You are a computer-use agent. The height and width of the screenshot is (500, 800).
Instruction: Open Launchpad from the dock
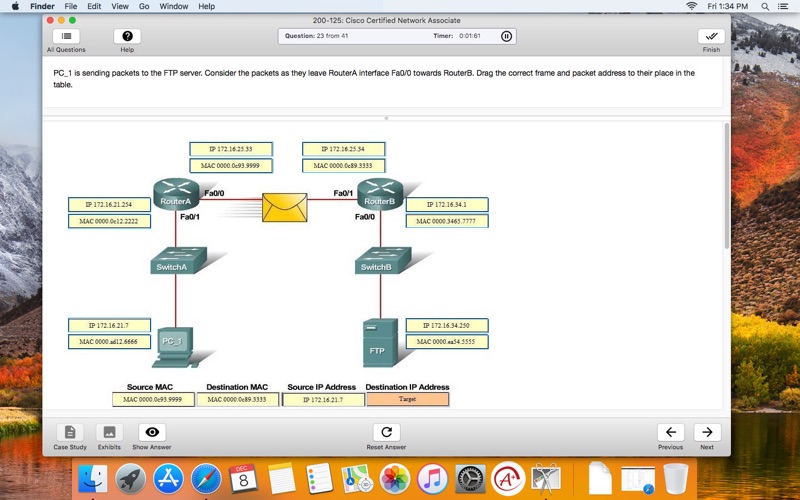coord(131,479)
